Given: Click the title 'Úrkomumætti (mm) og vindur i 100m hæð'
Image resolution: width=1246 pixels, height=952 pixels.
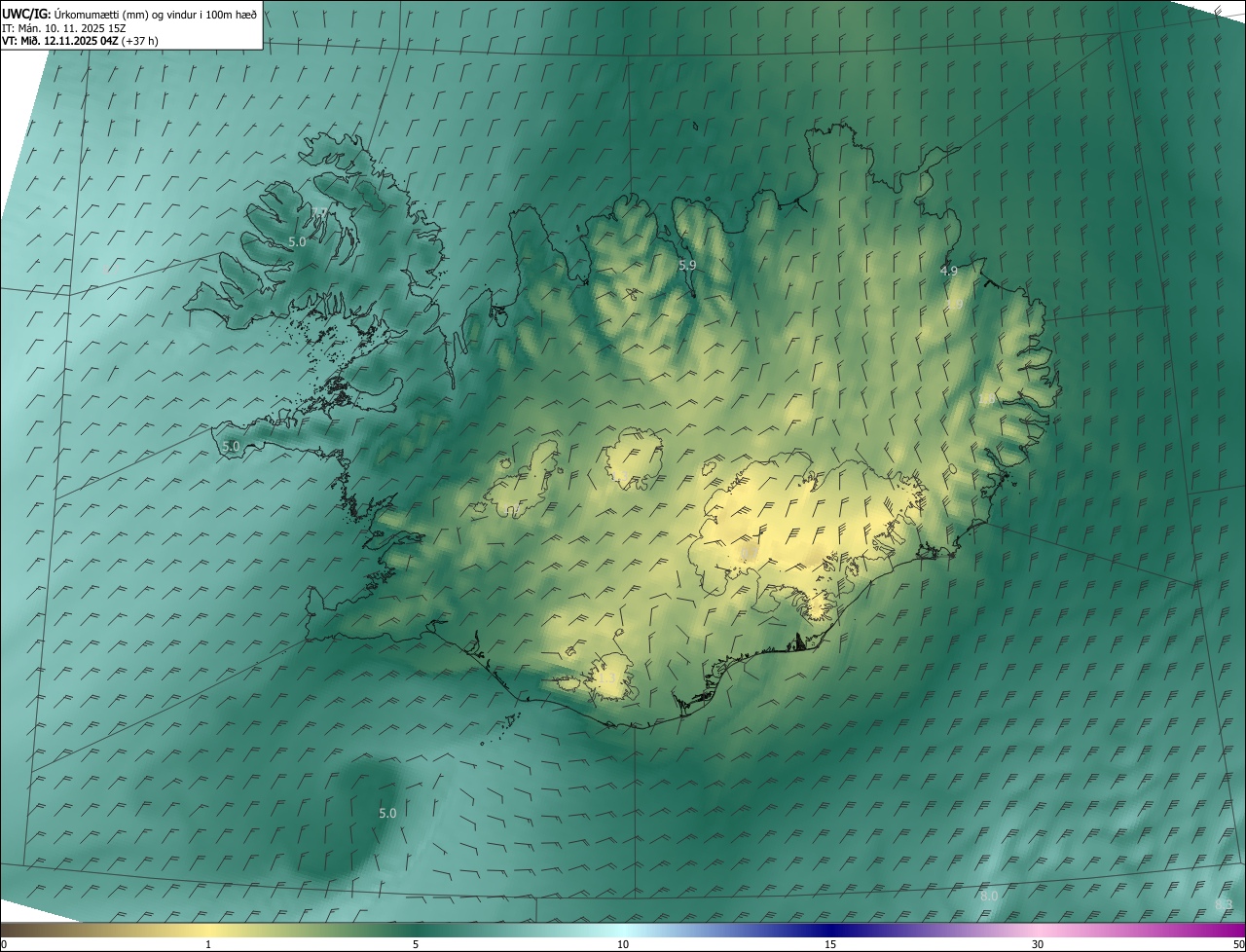Looking at the screenshot, I should click(156, 14).
